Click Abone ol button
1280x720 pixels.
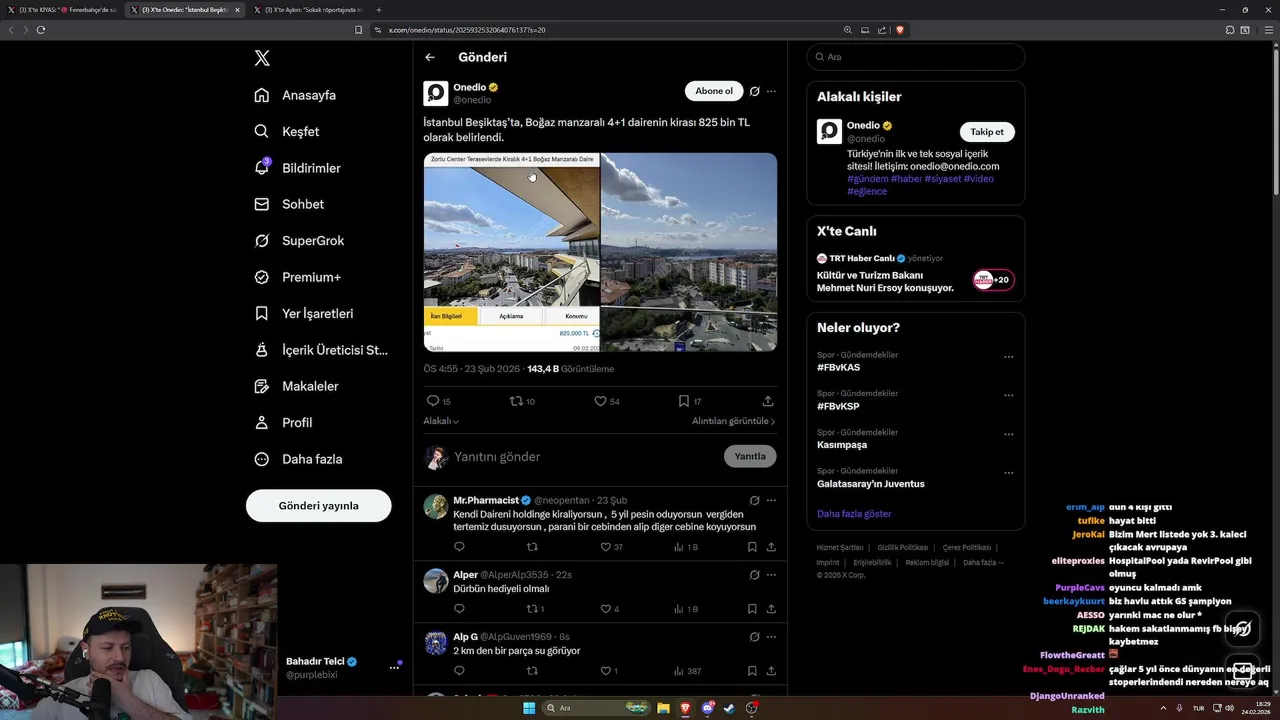[x=714, y=91]
